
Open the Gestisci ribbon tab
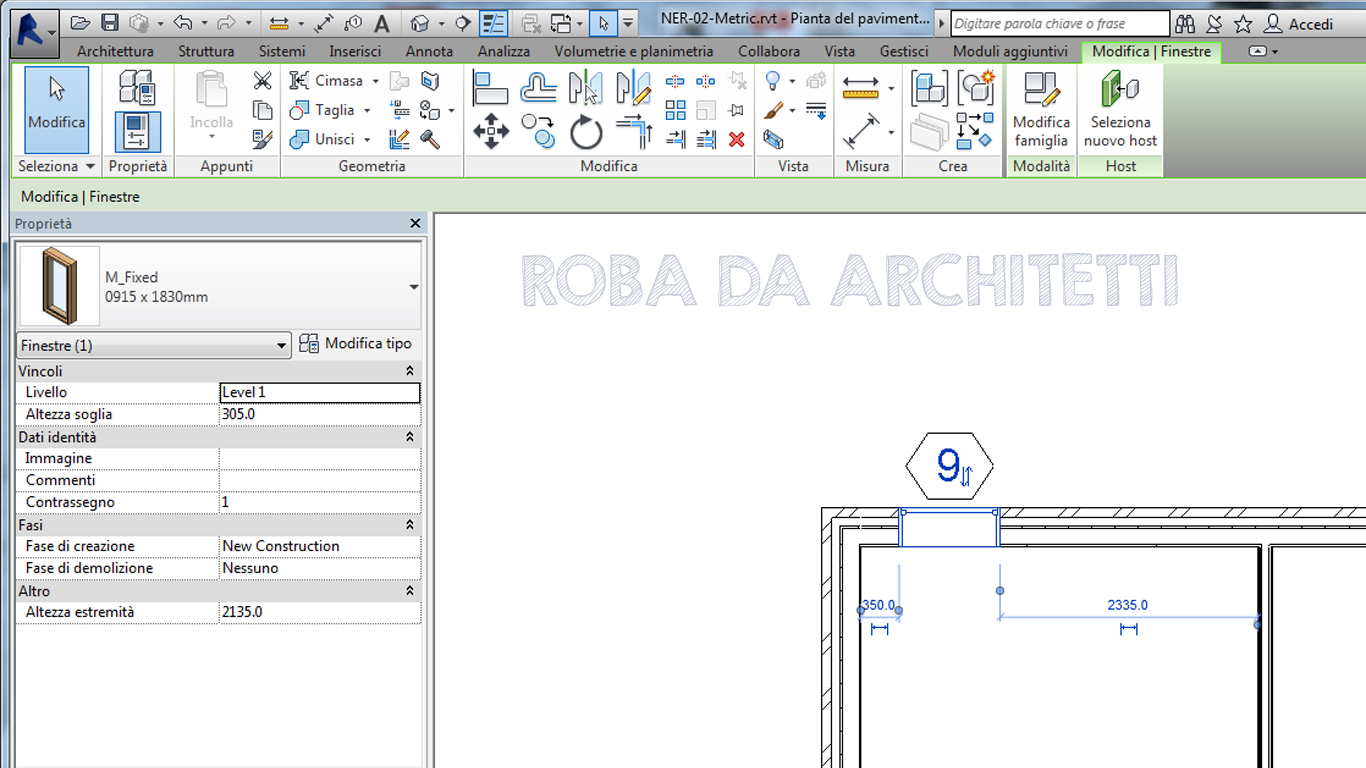click(904, 51)
